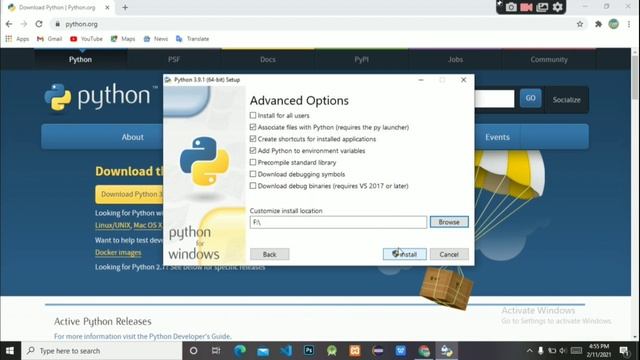
Task: Open Photoshop from taskbar
Action: click(x=309, y=351)
